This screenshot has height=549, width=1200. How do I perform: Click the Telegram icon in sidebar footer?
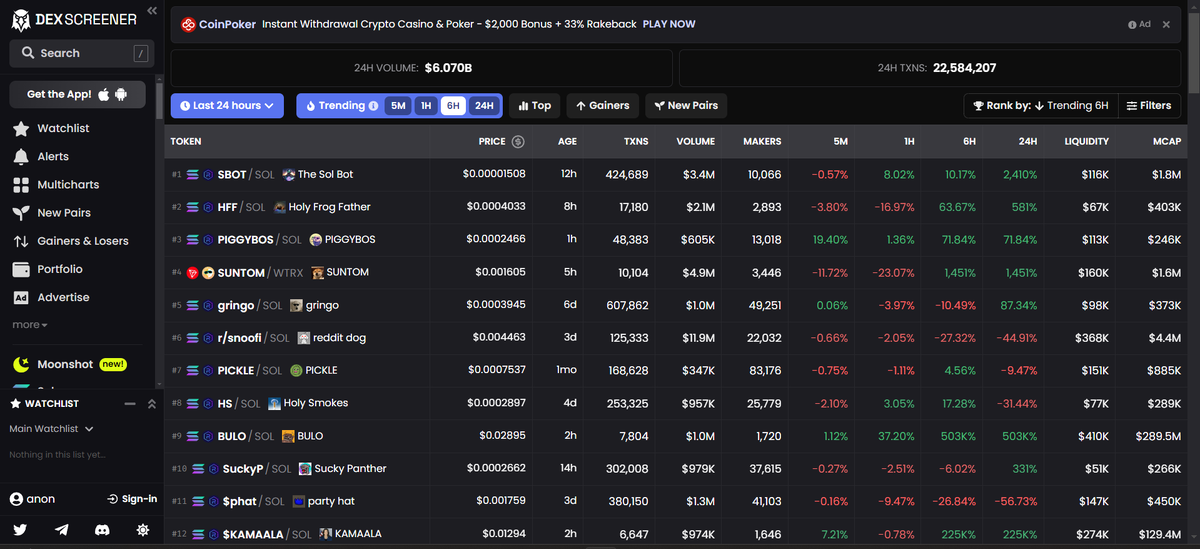click(62, 529)
